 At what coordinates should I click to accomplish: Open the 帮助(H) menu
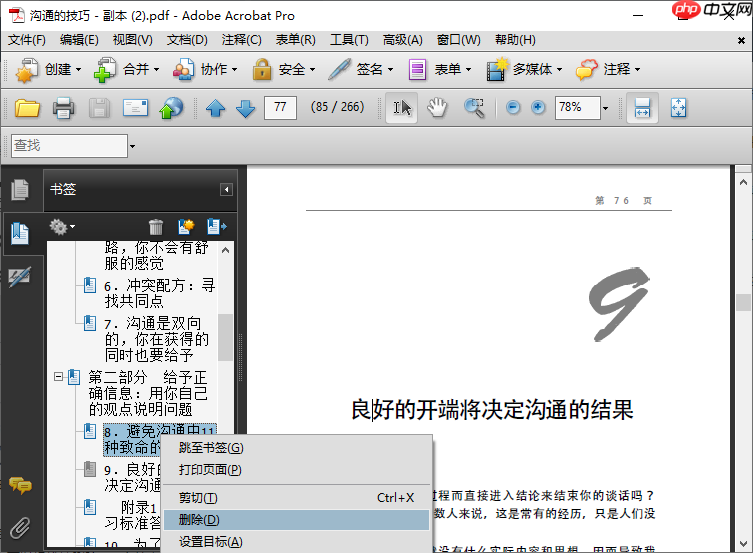point(515,40)
